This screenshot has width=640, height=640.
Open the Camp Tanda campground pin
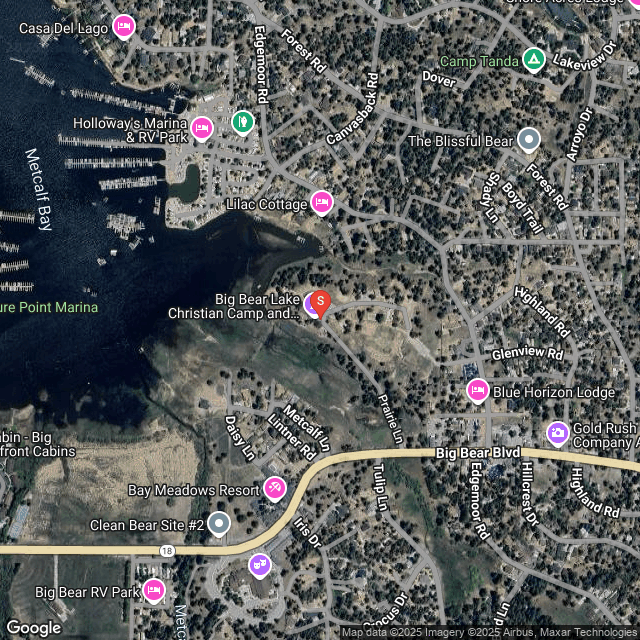click(534, 60)
